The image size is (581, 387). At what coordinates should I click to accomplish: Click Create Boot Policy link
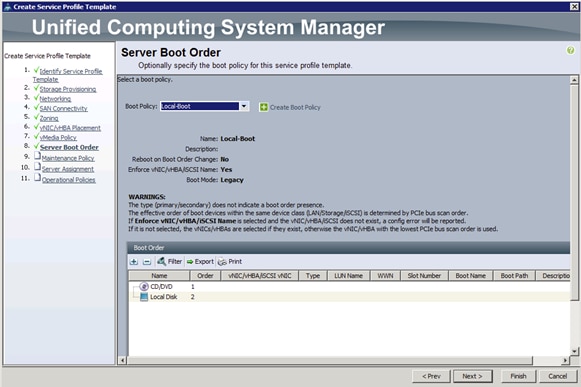click(290, 108)
